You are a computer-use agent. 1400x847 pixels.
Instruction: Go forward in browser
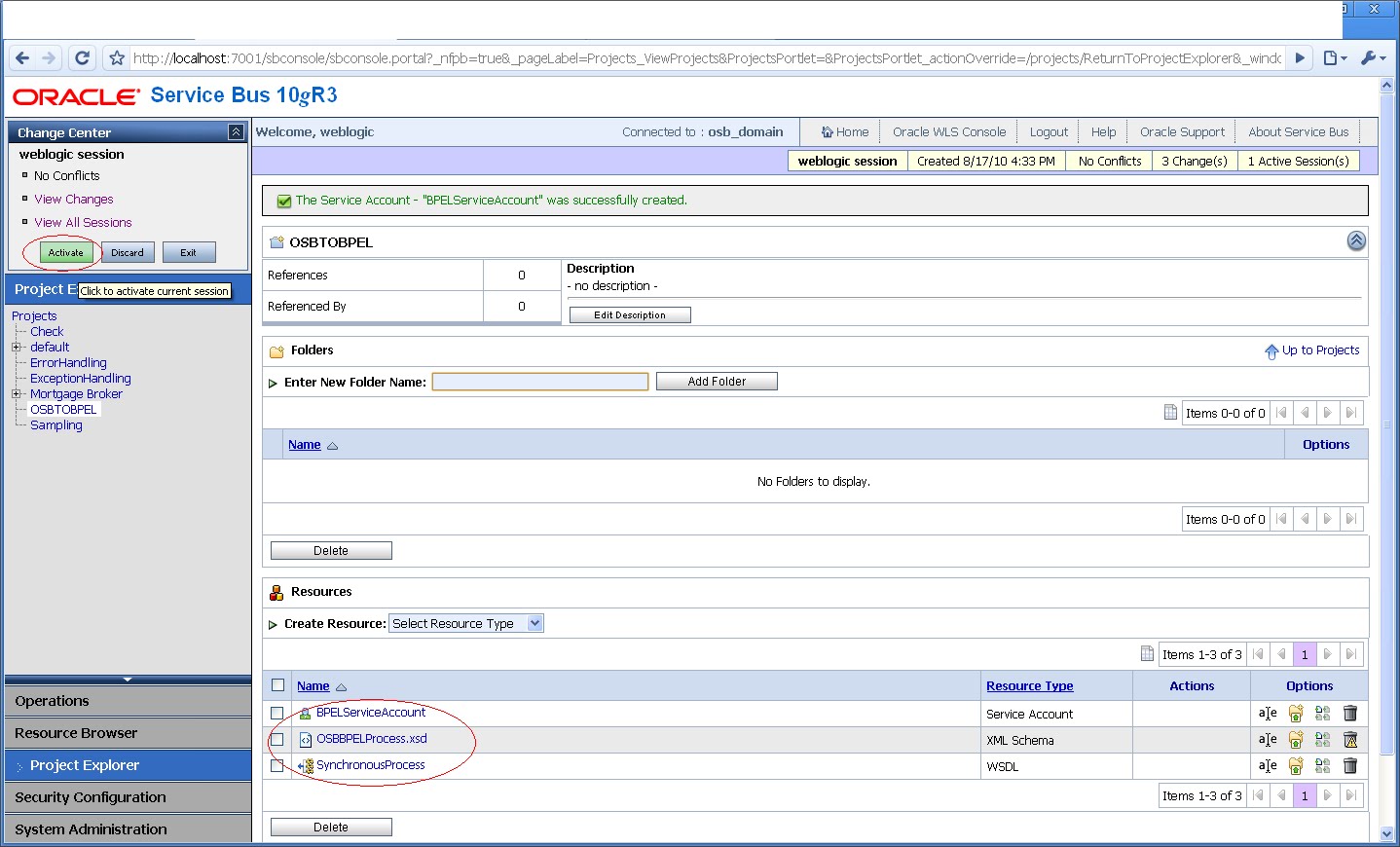pyautogui.click(x=49, y=57)
